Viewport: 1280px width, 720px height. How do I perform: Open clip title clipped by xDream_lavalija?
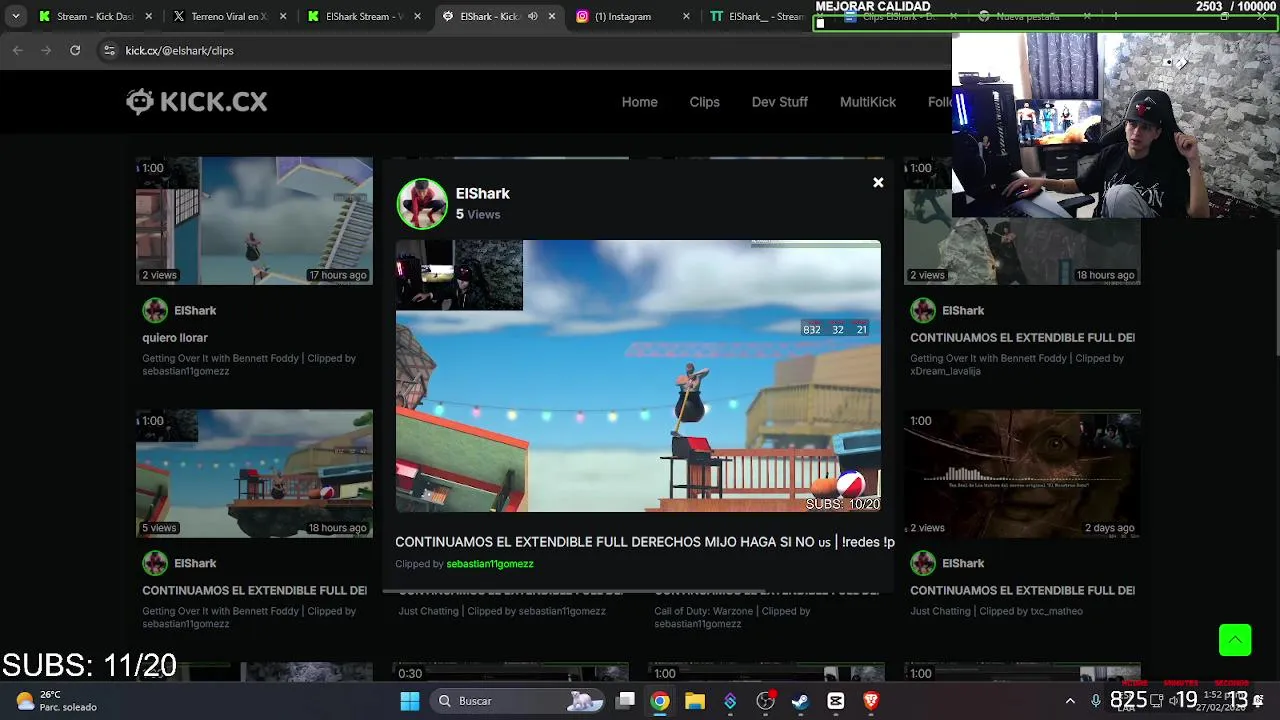click(1022, 338)
